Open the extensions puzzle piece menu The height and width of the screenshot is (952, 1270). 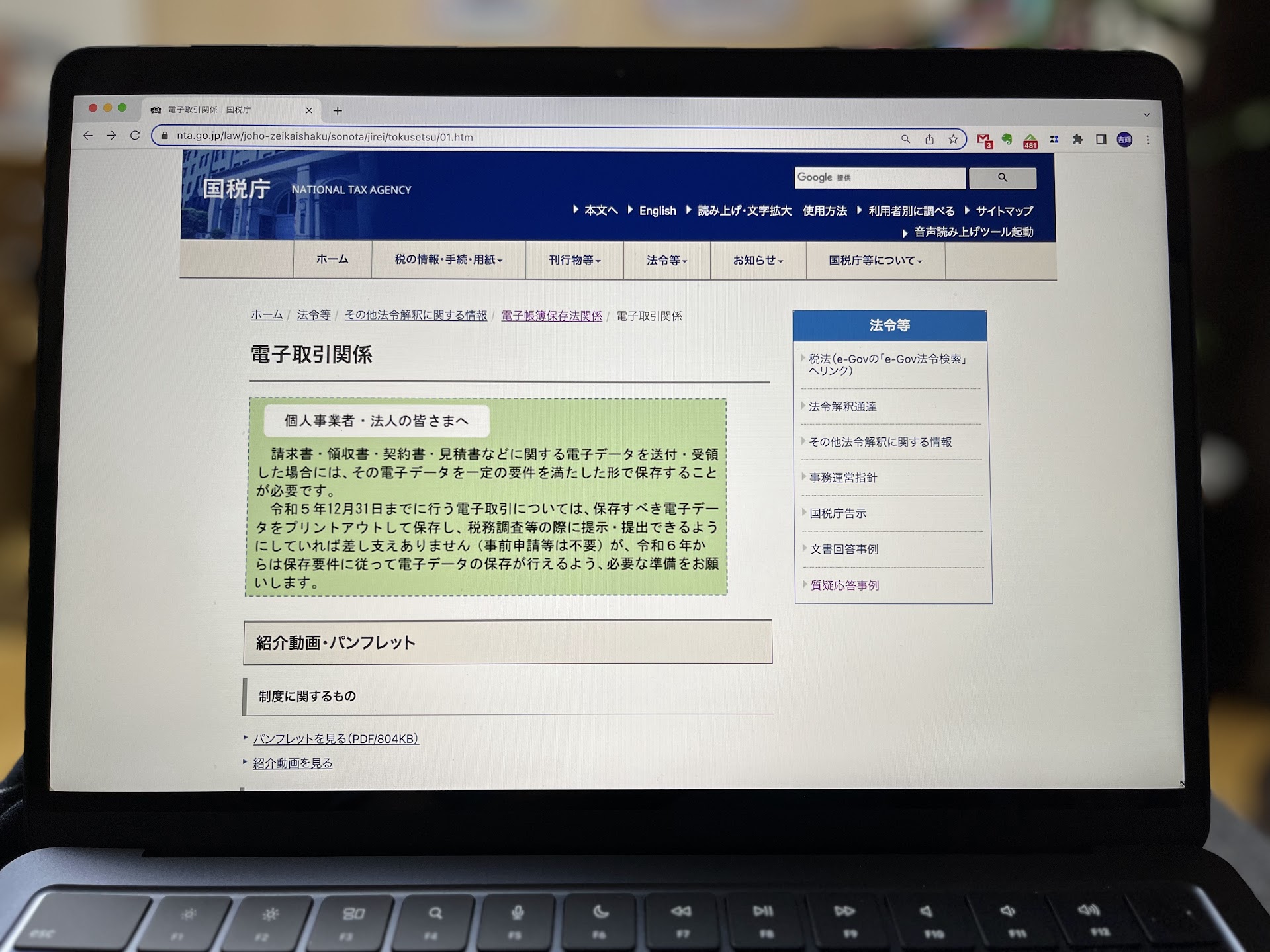tap(1077, 140)
